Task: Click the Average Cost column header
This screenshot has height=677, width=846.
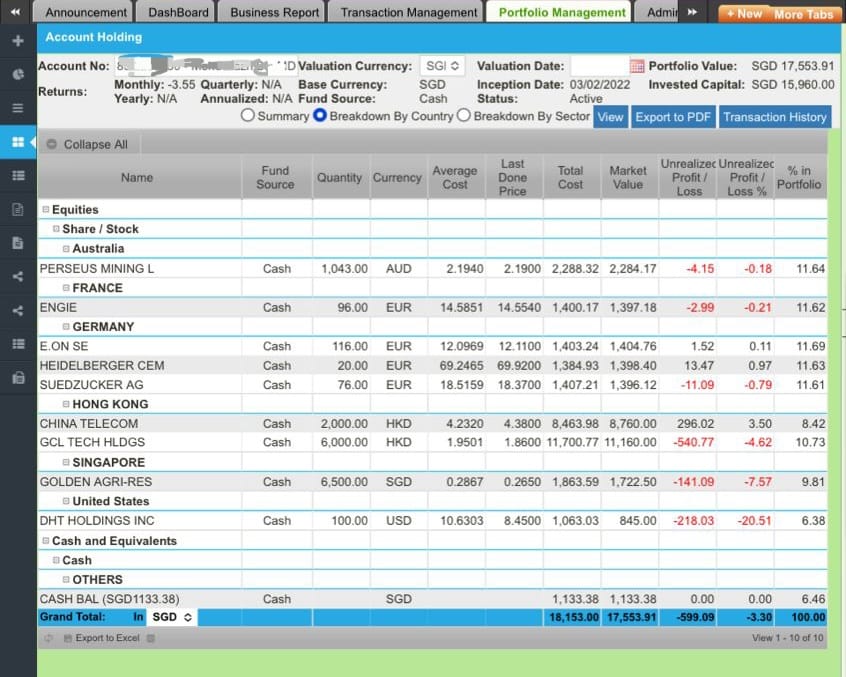Action: [456, 177]
